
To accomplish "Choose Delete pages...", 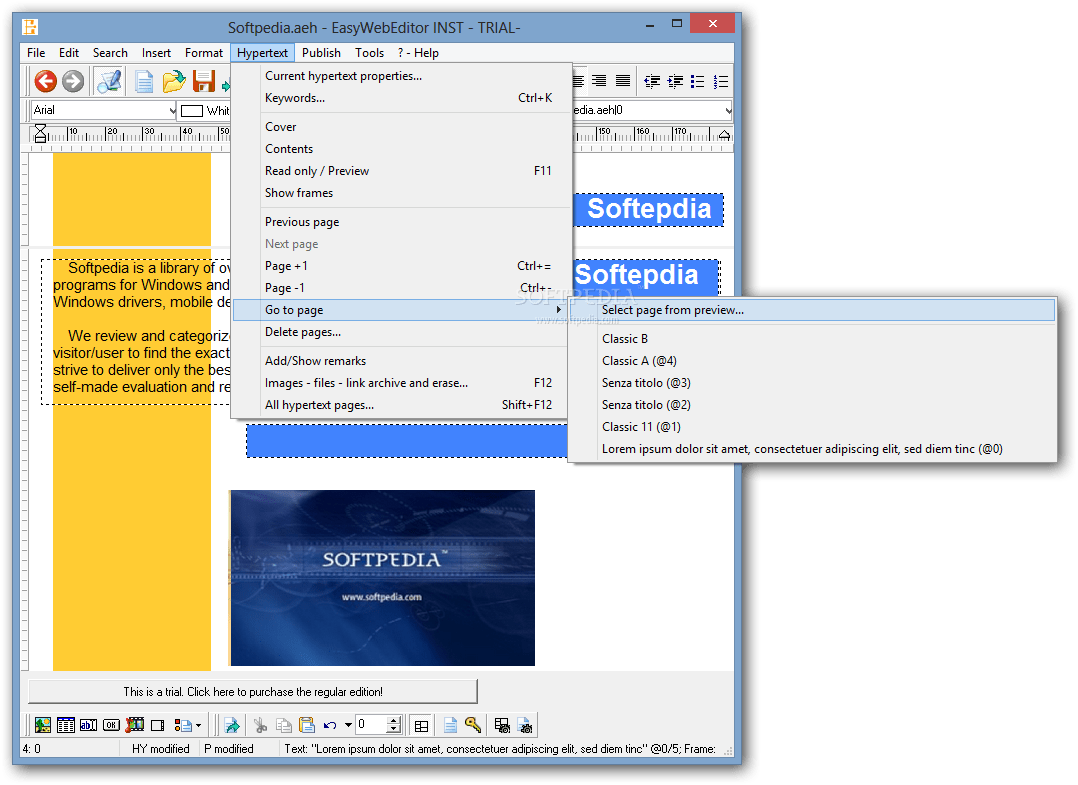I will pyautogui.click(x=400, y=332).
